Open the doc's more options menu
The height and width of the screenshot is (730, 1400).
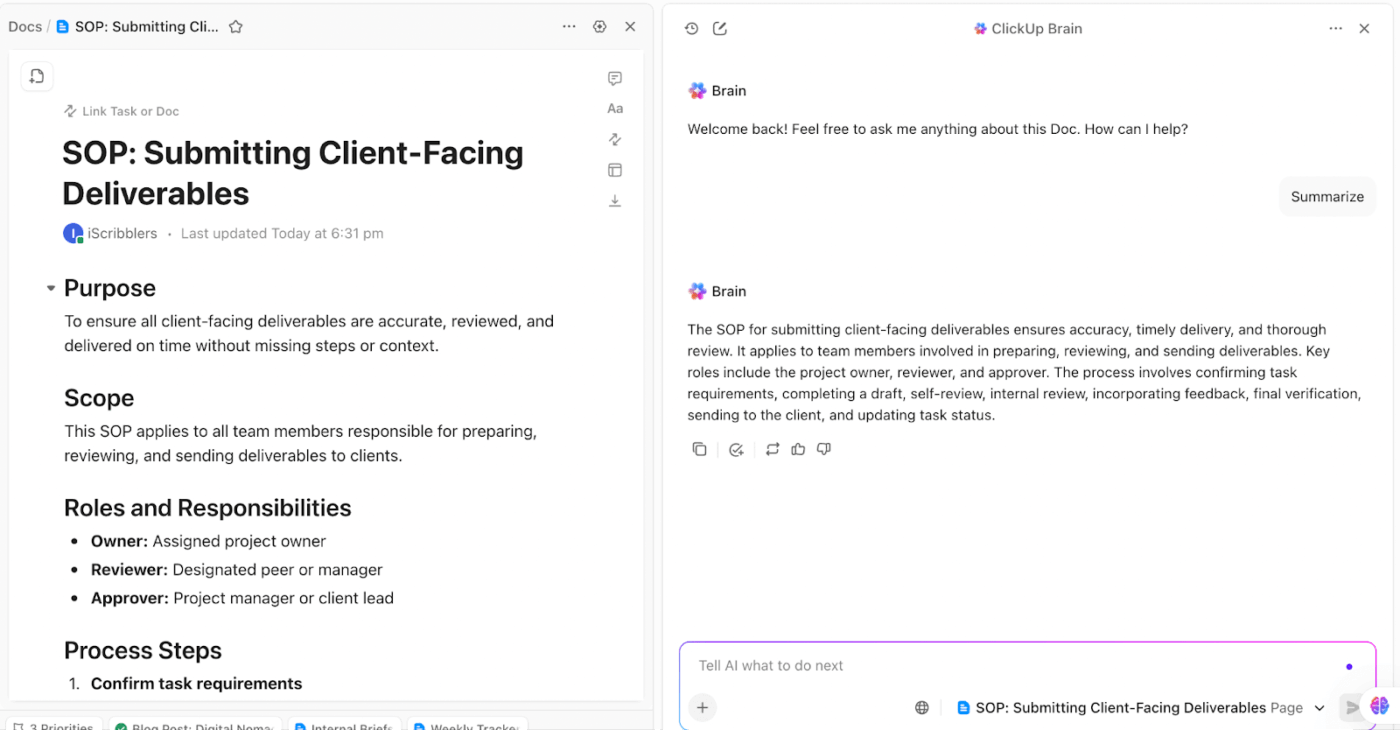point(569,26)
